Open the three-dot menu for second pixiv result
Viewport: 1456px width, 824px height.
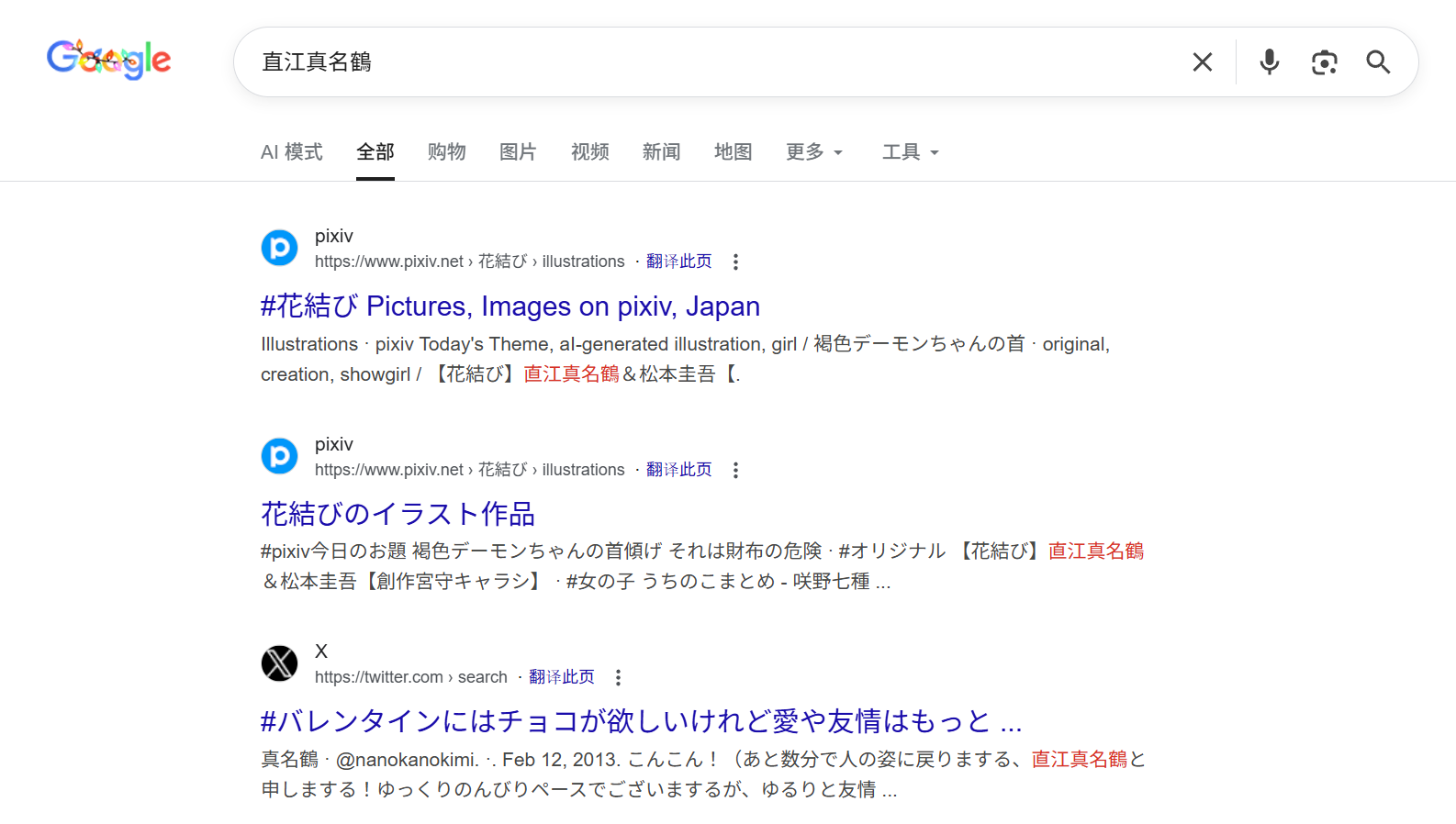click(x=735, y=471)
